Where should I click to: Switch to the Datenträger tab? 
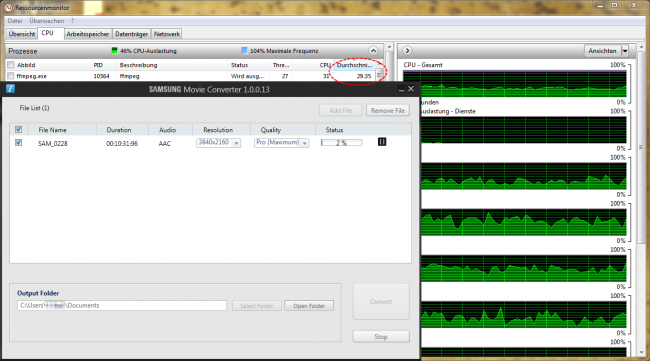click(131, 34)
